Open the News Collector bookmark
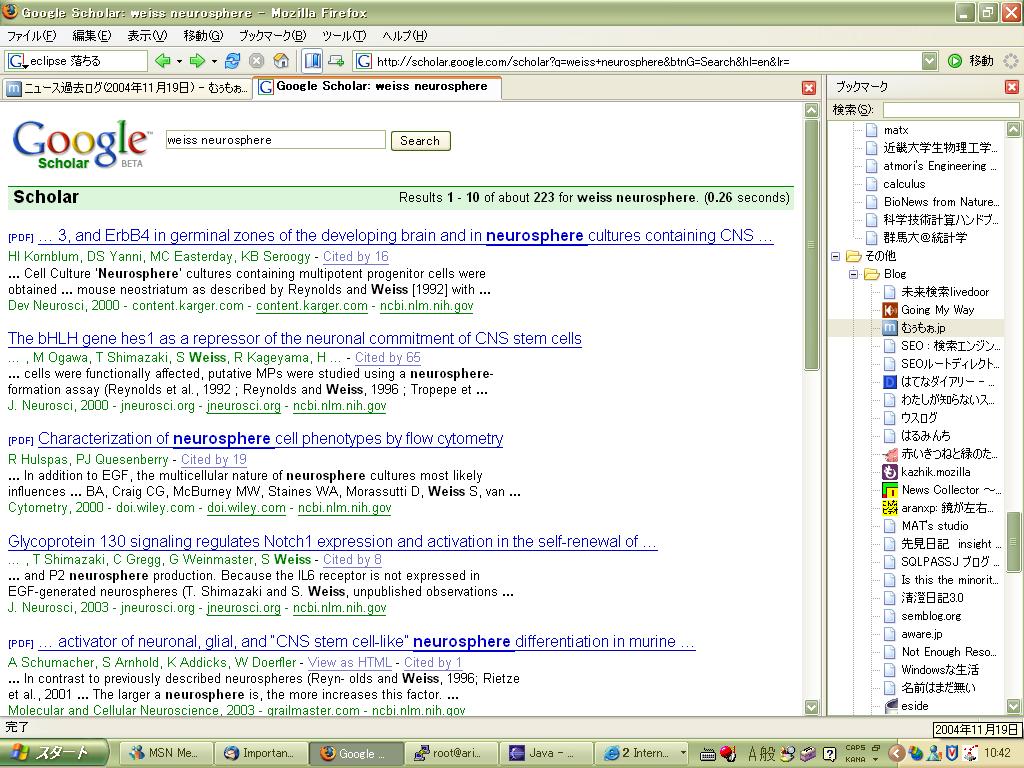1024x768 pixels. point(940,490)
